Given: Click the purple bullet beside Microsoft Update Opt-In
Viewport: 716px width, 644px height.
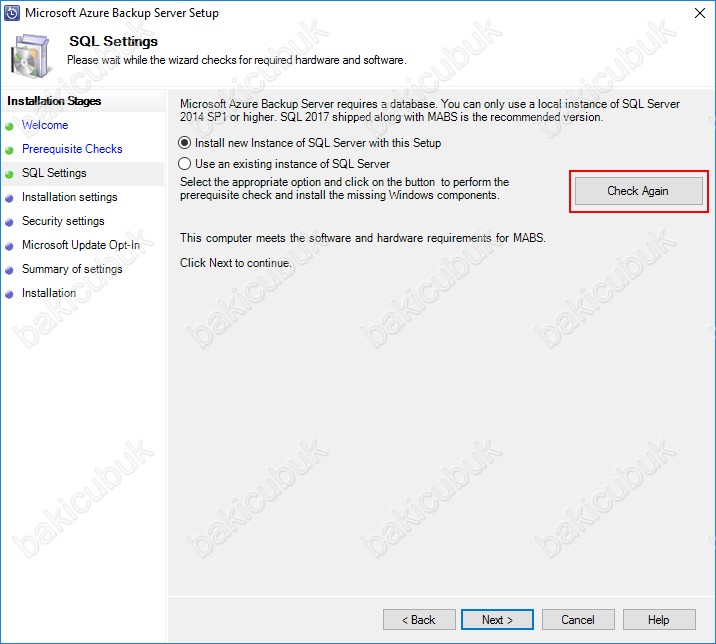Looking at the screenshot, I should click(9, 247).
